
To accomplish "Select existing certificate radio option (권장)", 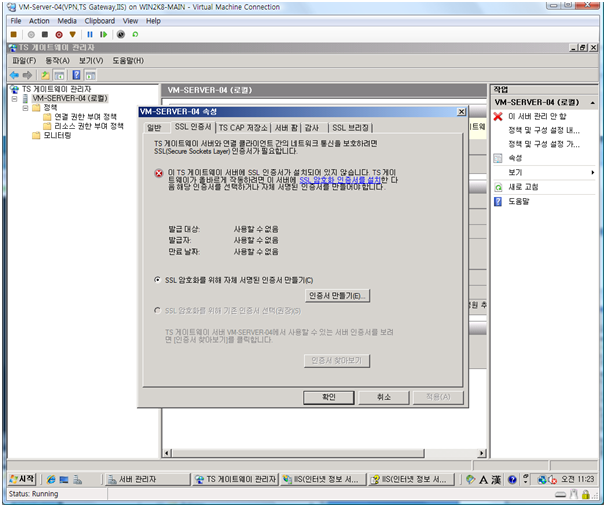I will [x=157, y=310].
